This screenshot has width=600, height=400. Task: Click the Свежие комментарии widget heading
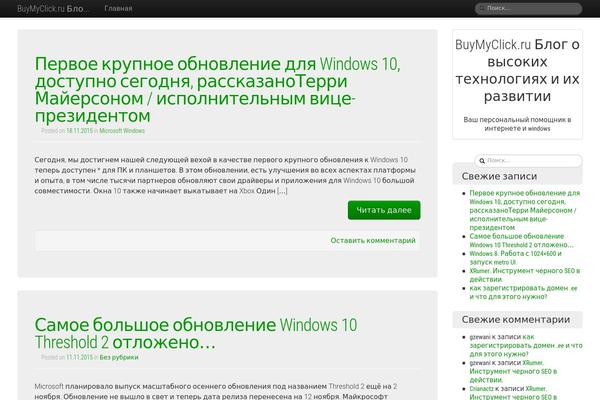click(515, 319)
